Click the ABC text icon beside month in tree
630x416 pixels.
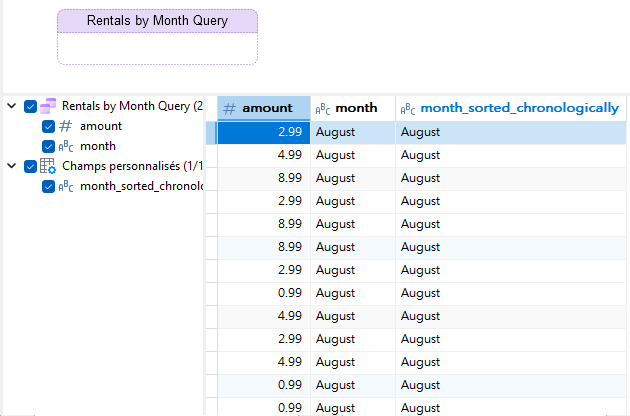pos(66,147)
